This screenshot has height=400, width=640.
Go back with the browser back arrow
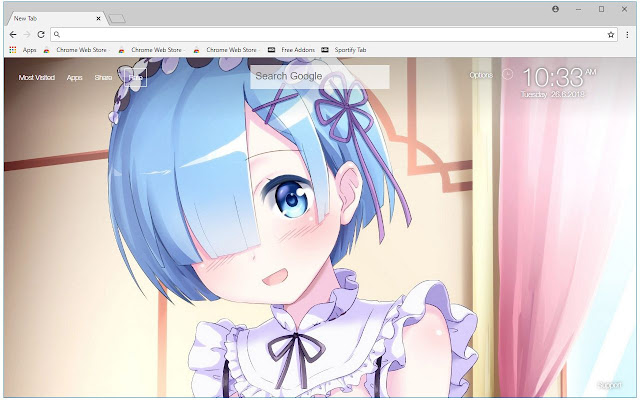pos(13,35)
